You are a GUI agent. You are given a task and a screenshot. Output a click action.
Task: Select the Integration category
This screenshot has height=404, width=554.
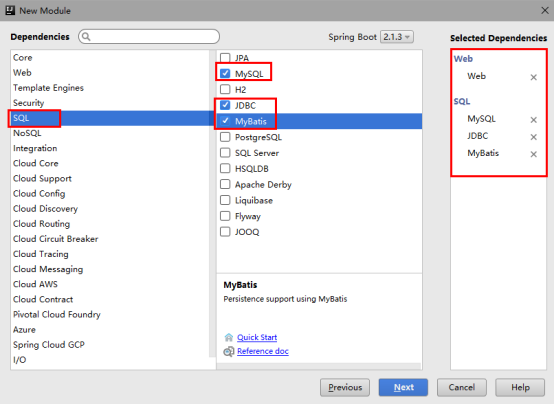(x=110, y=148)
